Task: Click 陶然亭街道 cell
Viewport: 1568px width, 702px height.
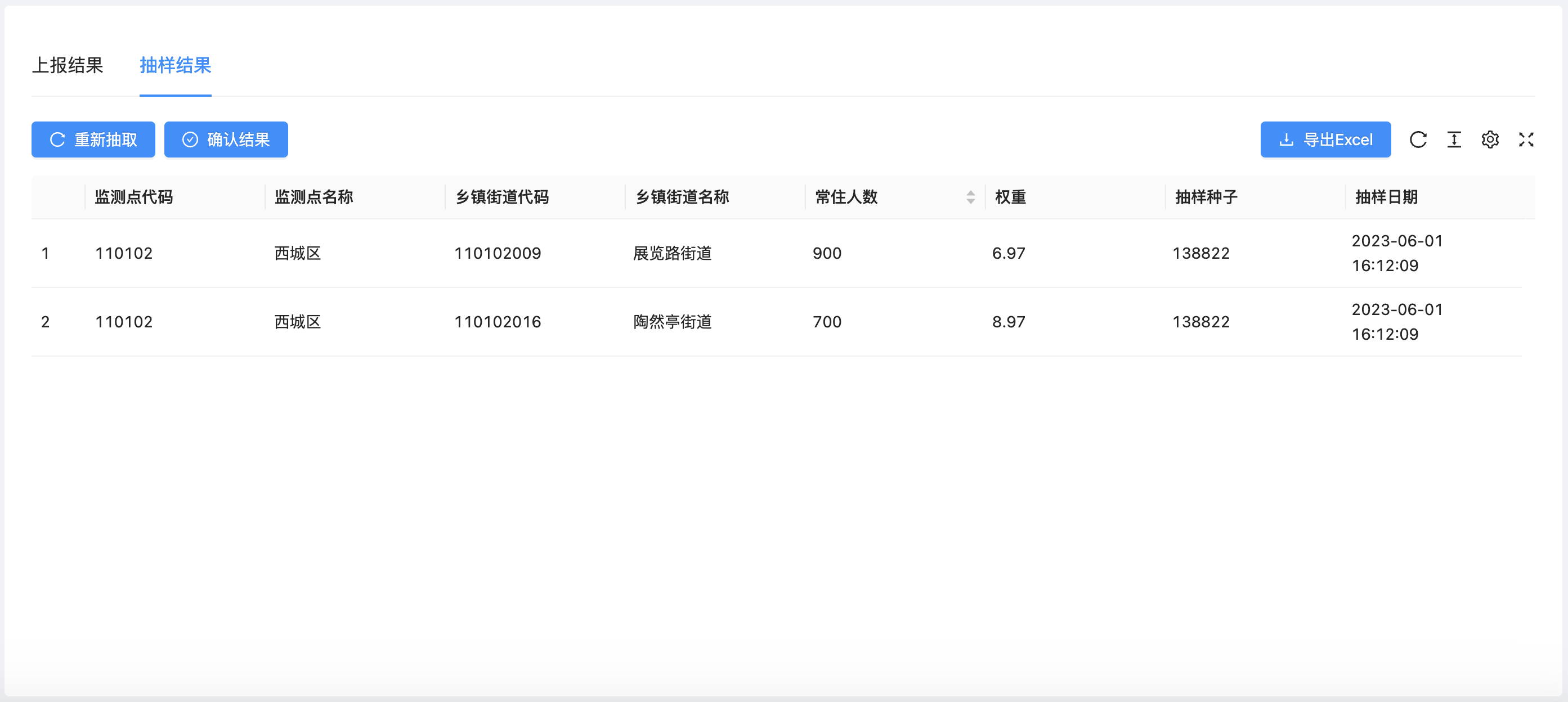Action: click(x=673, y=322)
